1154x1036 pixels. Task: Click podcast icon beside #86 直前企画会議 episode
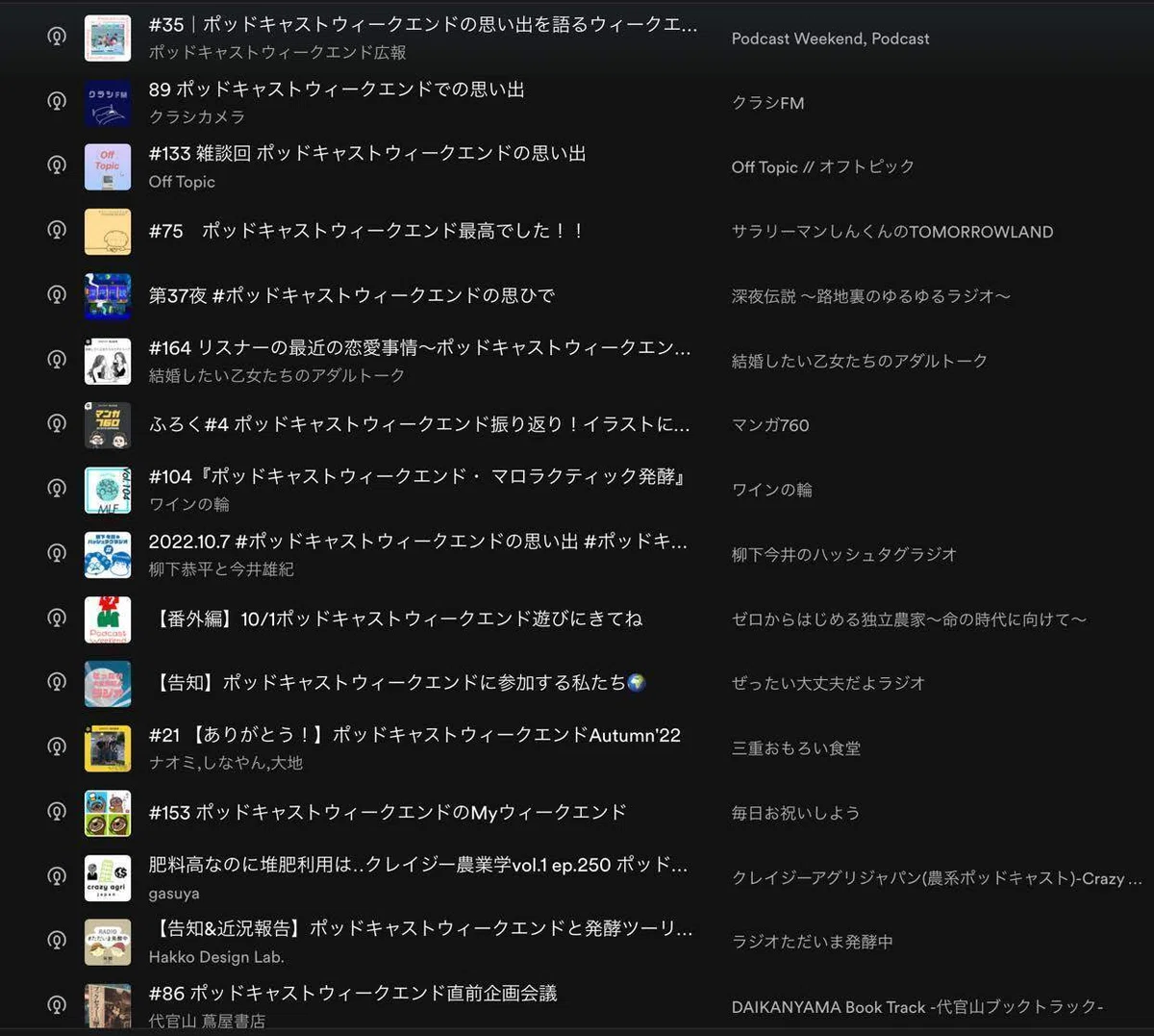(x=57, y=1004)
